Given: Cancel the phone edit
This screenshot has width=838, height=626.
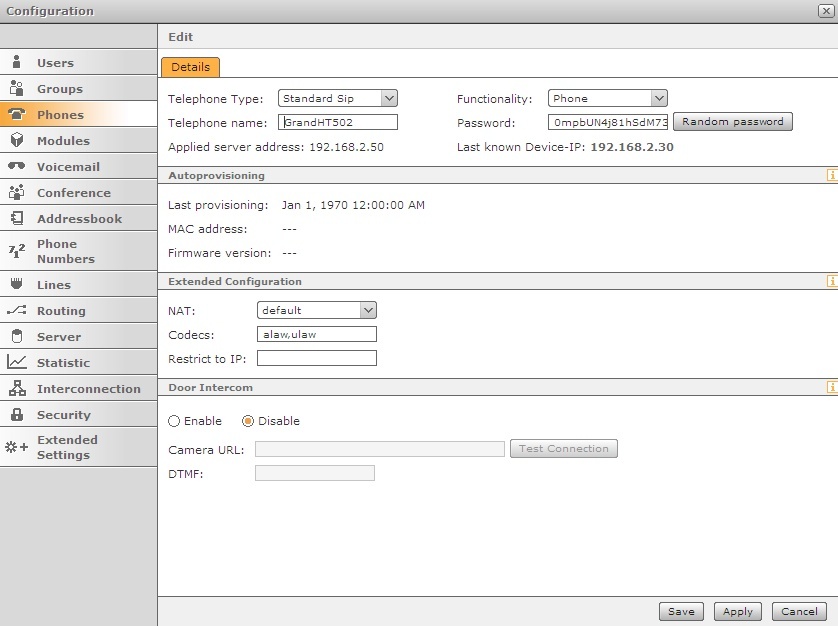Looking at the screenshot, I should 799,611.
